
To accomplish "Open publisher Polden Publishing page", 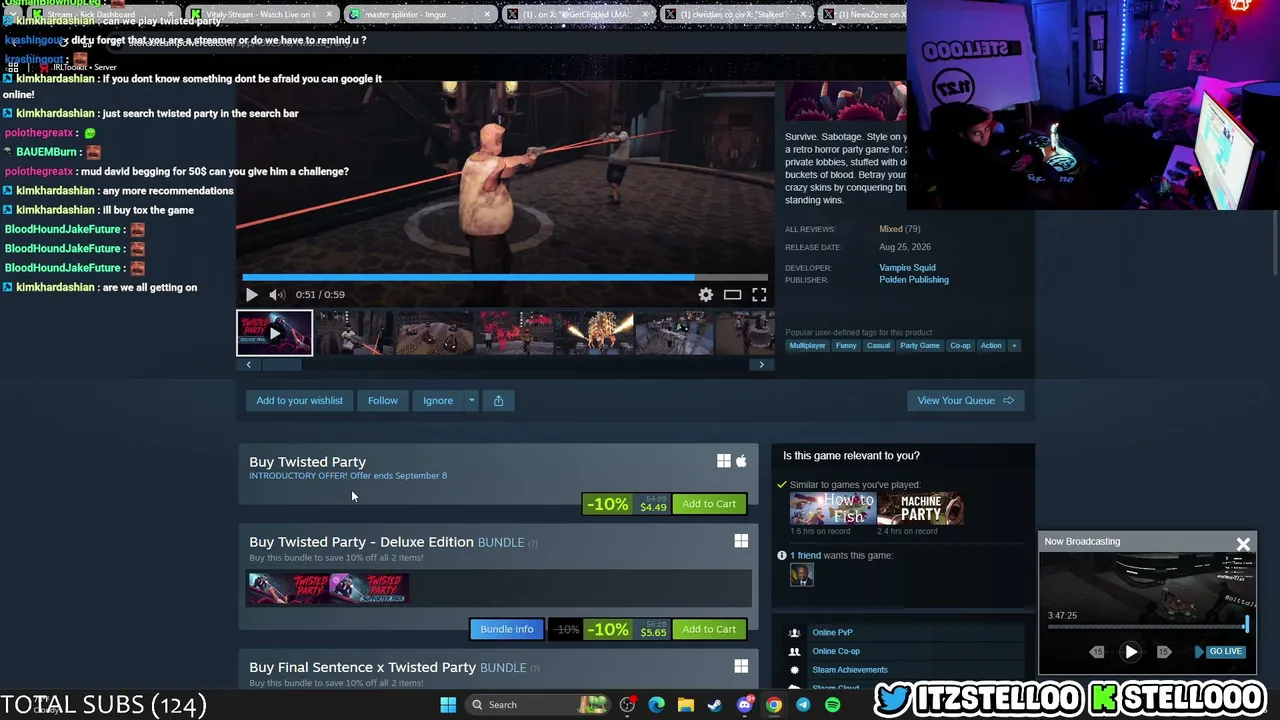I will tap(914, 280).
